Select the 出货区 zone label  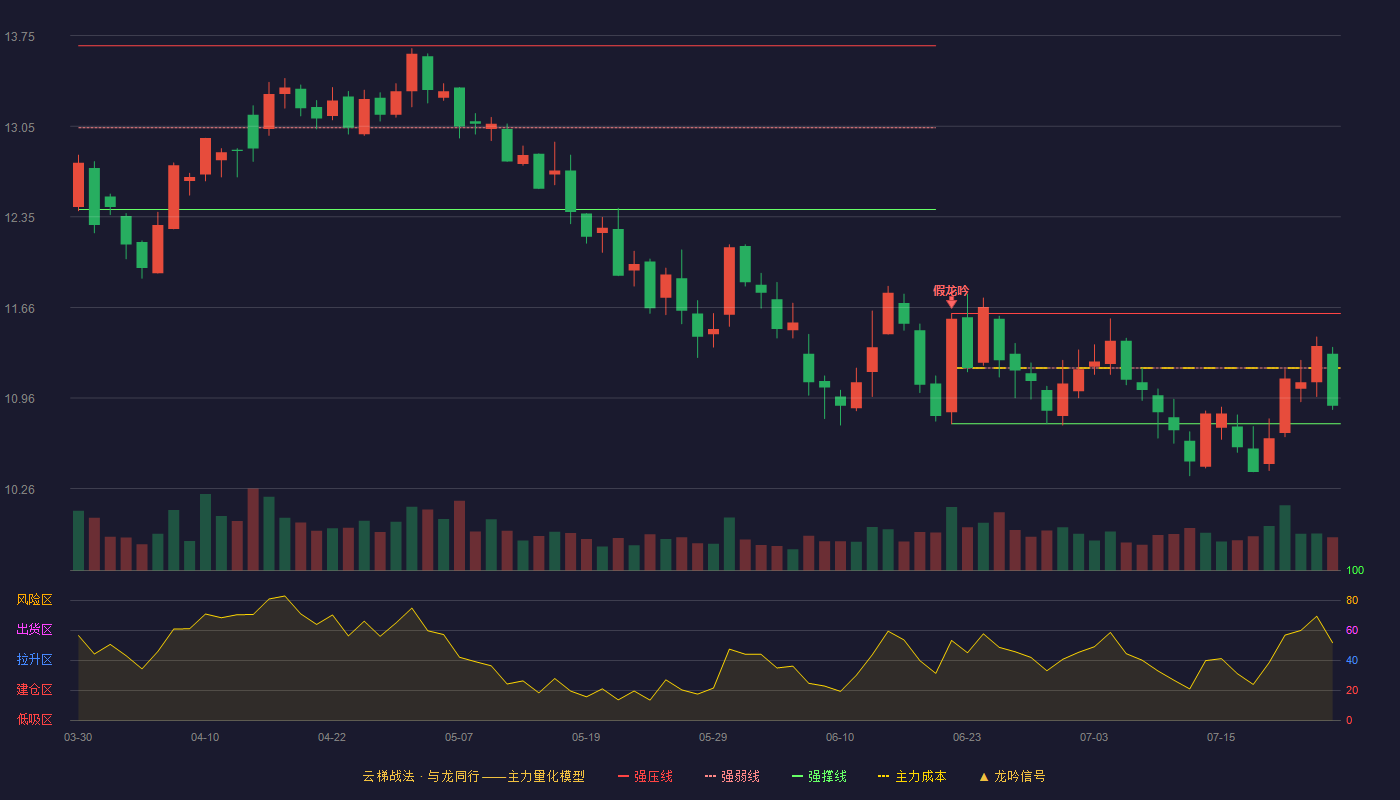click(34, 630)
